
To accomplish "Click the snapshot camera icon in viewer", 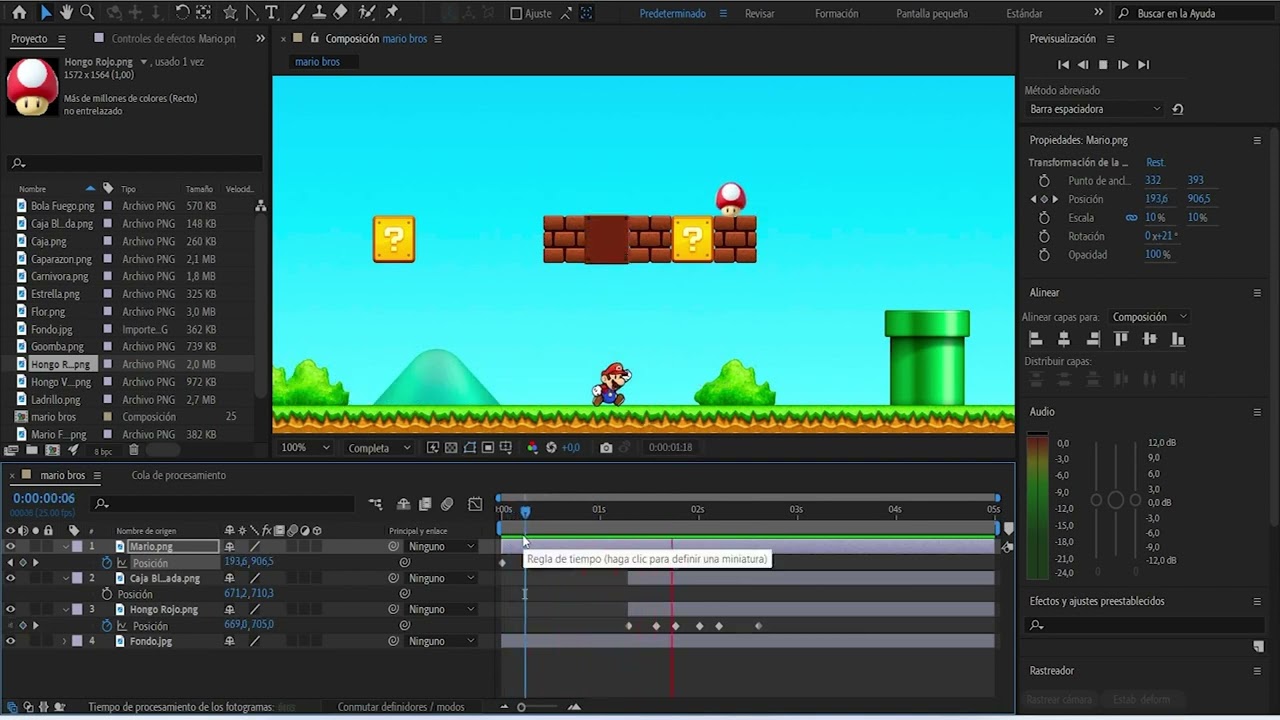I will point(606,448).
